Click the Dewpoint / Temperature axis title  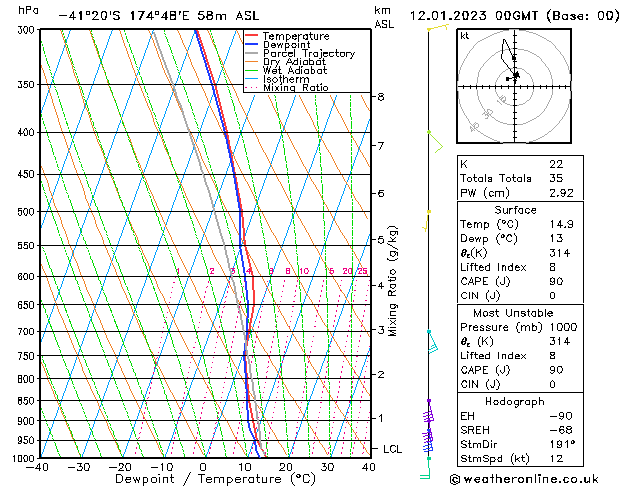coord(215,479)
